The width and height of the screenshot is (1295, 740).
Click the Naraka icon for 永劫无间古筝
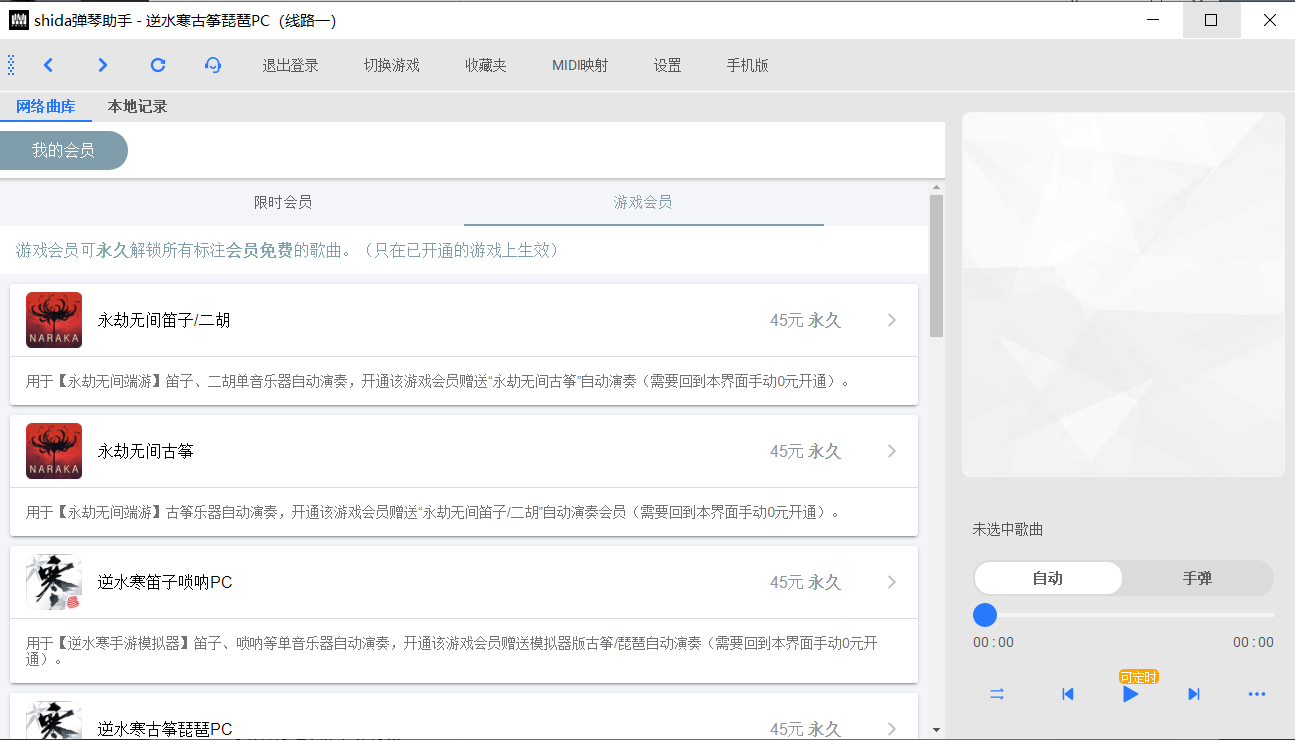pyautogui.click(x=54, y=451)
